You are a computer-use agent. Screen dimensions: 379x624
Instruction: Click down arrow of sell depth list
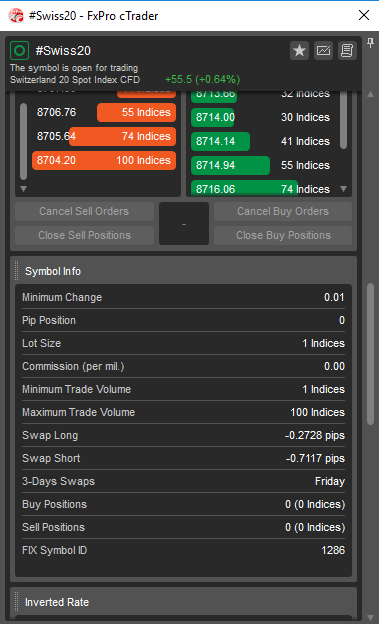point(23,189)
